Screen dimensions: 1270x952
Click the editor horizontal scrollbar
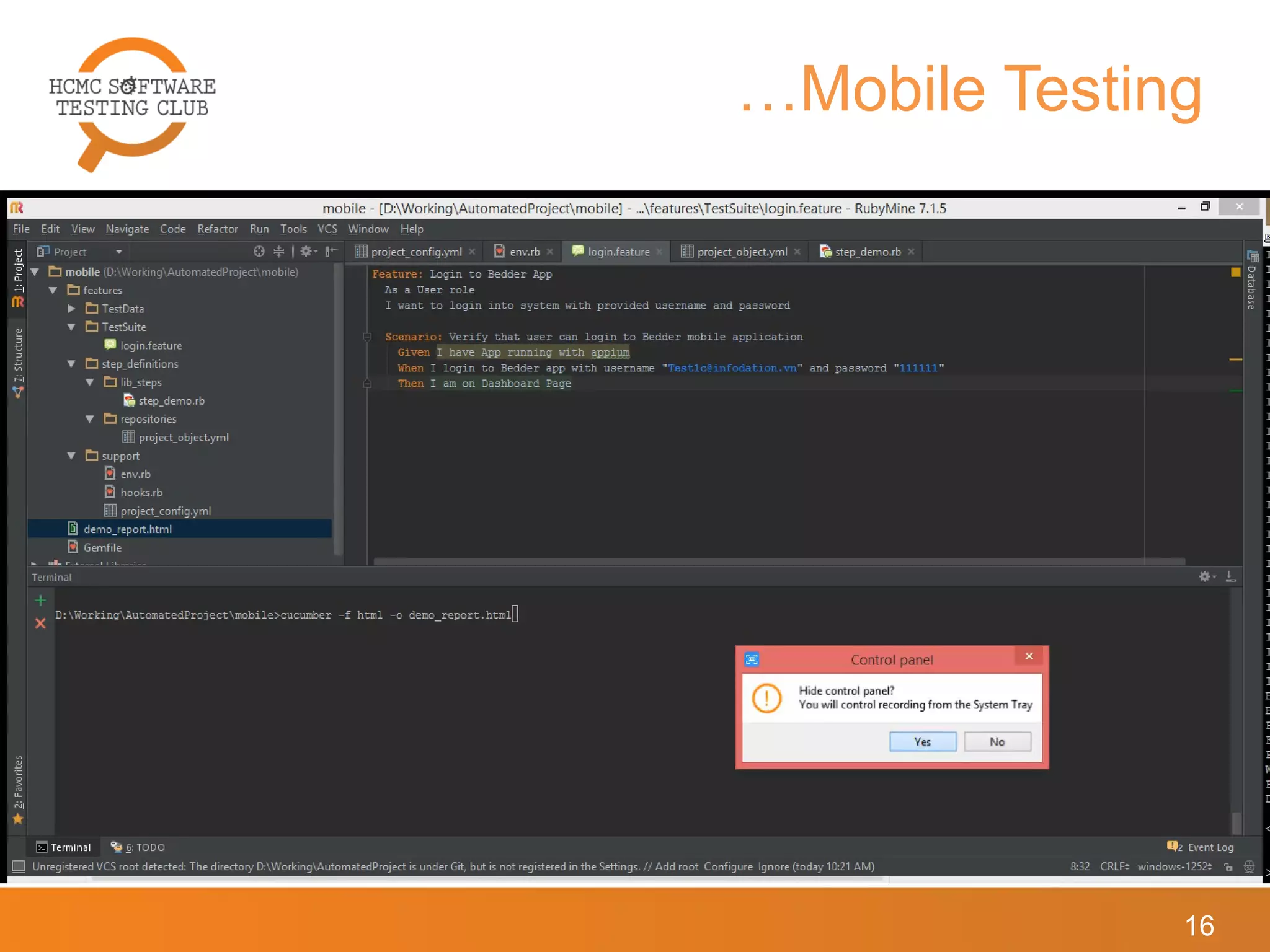tap(779, 561)
